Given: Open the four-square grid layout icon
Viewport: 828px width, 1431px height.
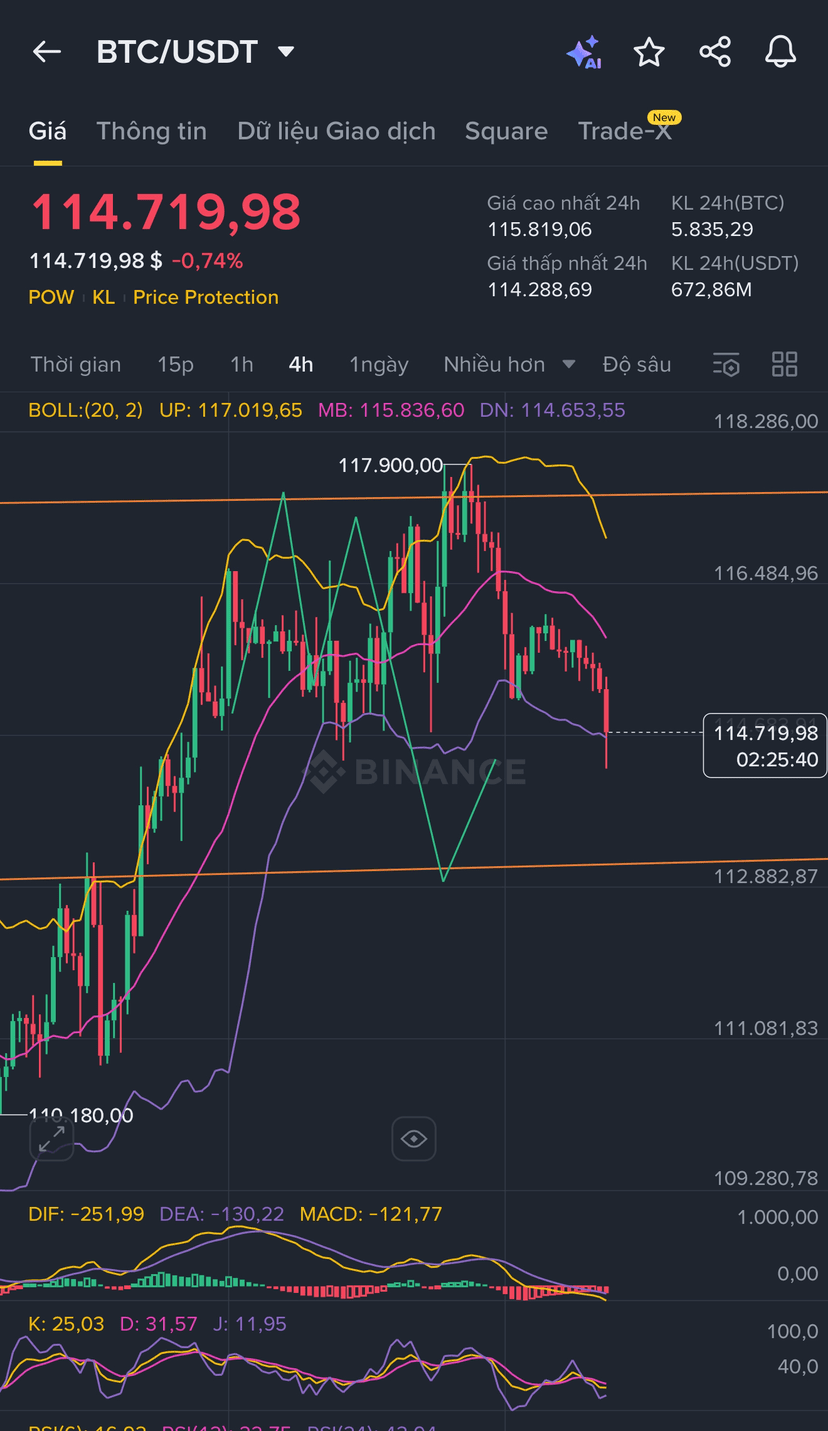Looking at the screenshot, I should coord(785,365).
